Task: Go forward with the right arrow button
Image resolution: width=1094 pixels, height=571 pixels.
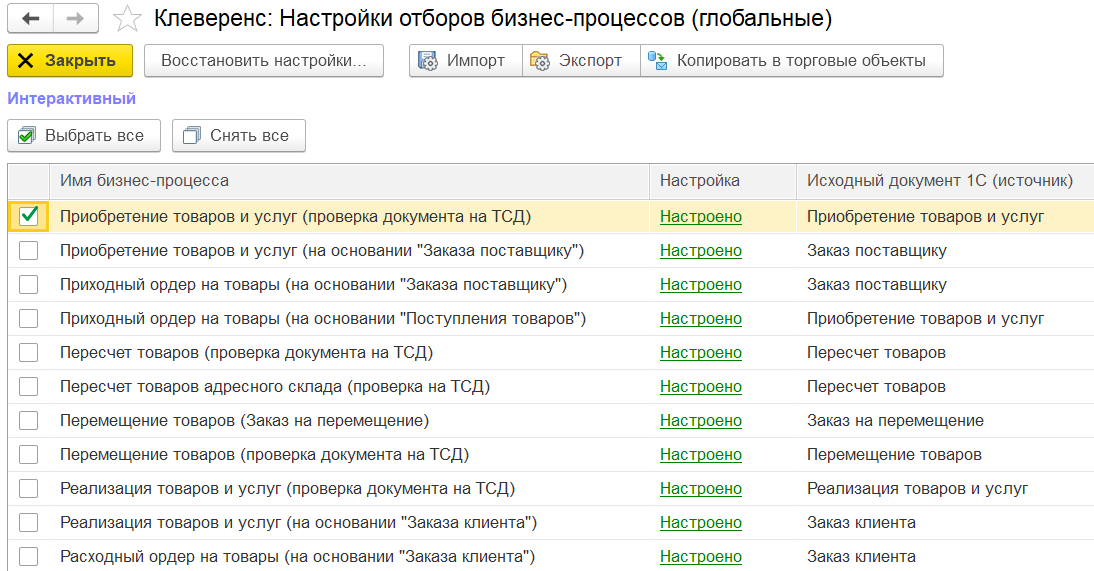Action: [x=75, y=19]
